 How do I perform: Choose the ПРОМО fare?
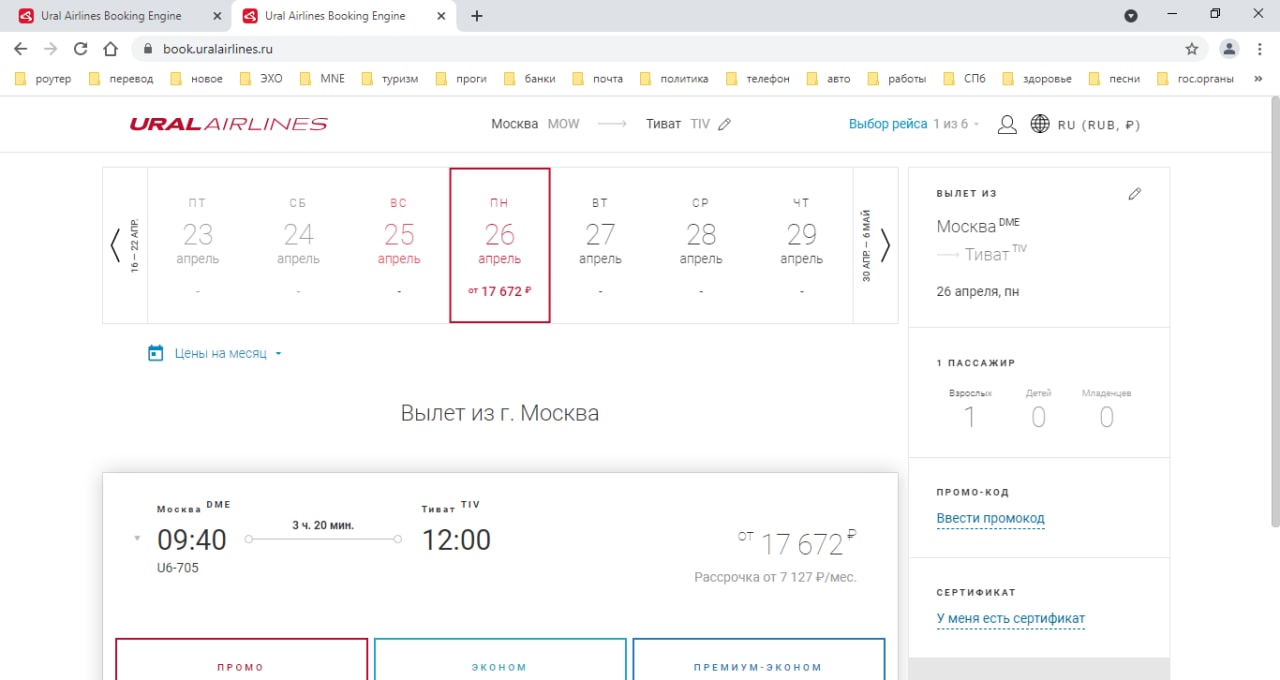[x=241, y=660]
